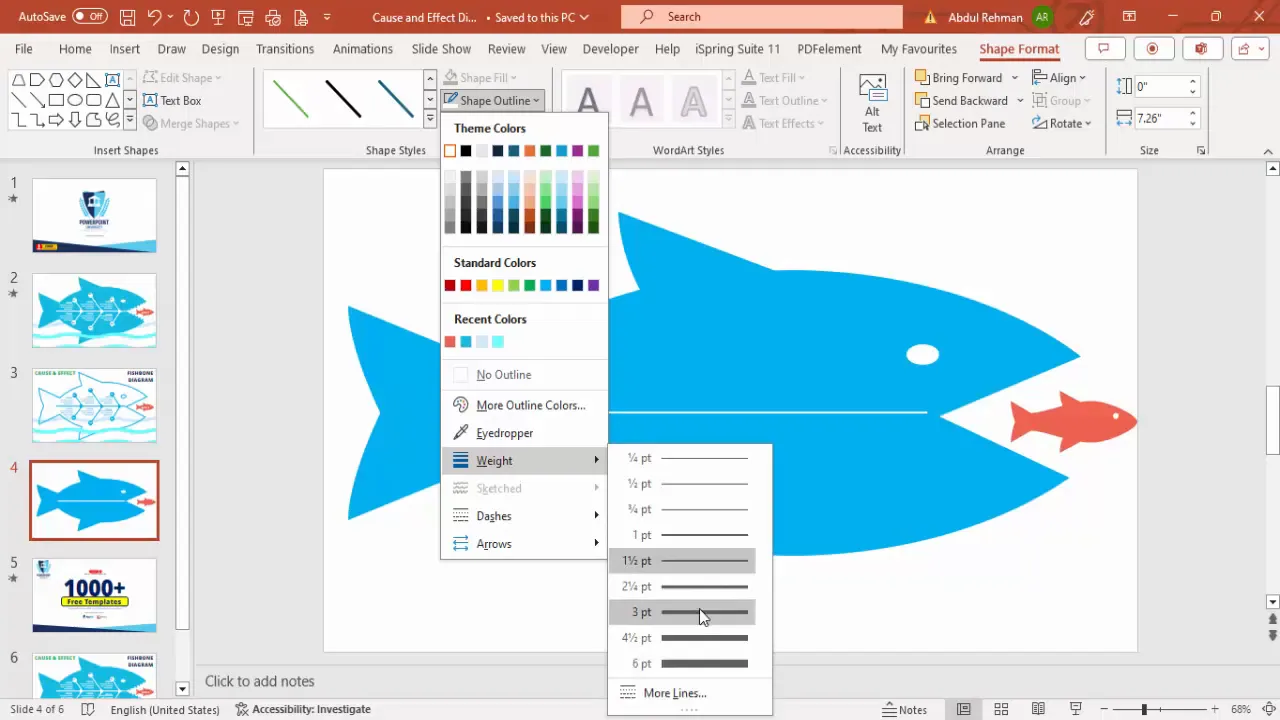Select slide 5 thumbnail
1280x720 pixels.
click(94, 595)
